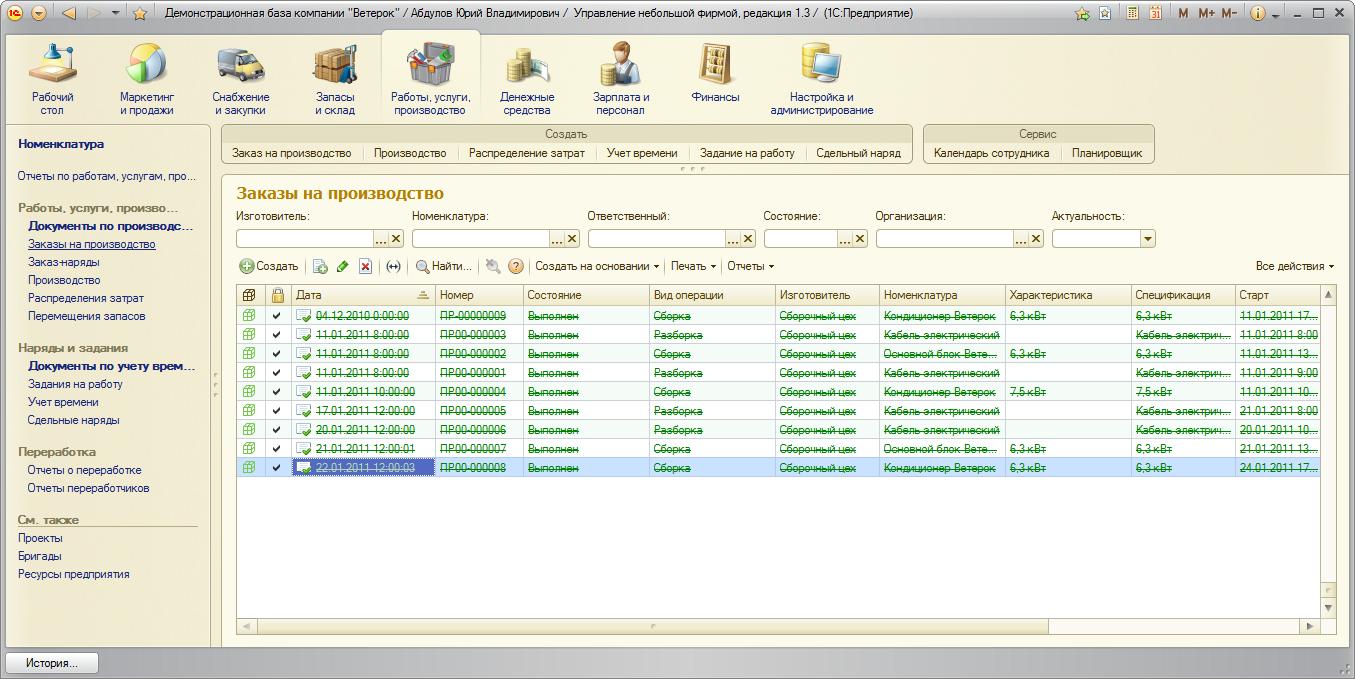Click the set interval icon in toolbar
The image size is (1355, 679).
(x=393, y=266)
